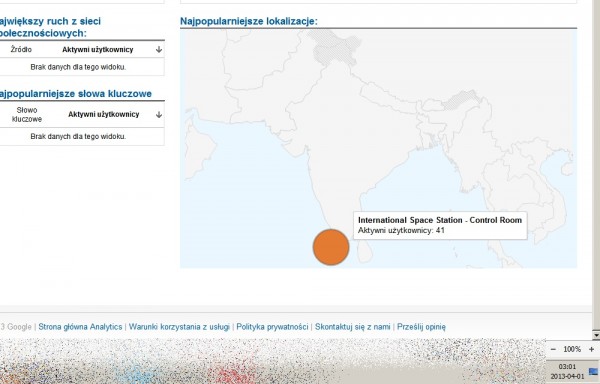This screenshot has height=384, width=600.
Task: Click Najpopularniejsze lokalizacje heading
Action: pos(249,21)
